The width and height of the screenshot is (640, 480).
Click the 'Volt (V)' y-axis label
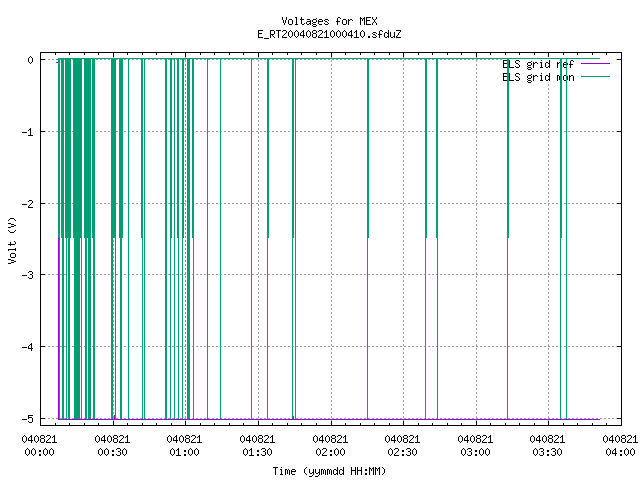coord(12,240)
